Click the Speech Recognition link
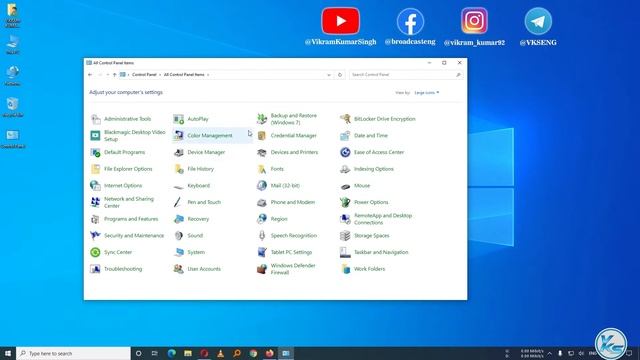The image size is (640, 360). 293,236
